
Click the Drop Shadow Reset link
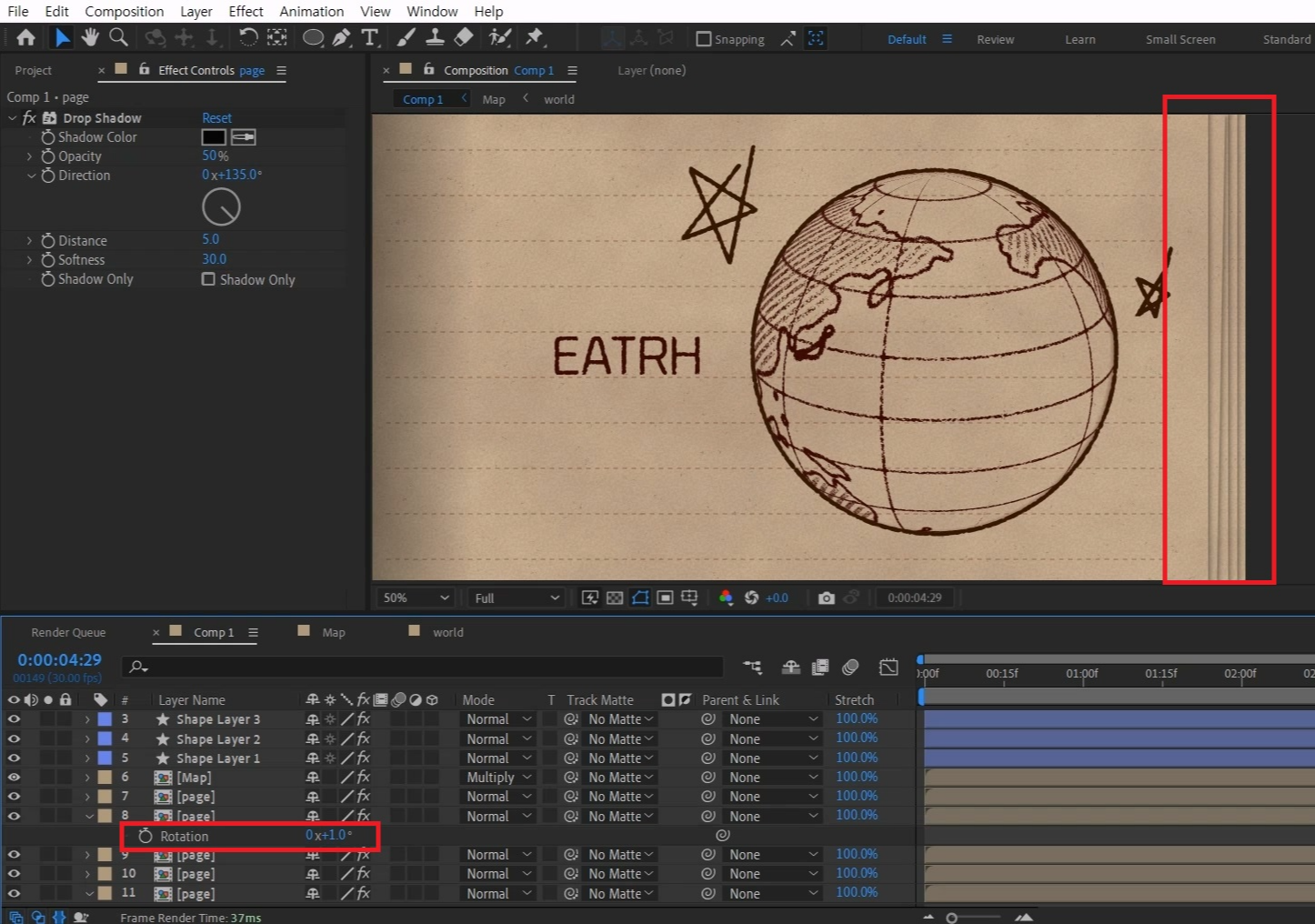216,118
